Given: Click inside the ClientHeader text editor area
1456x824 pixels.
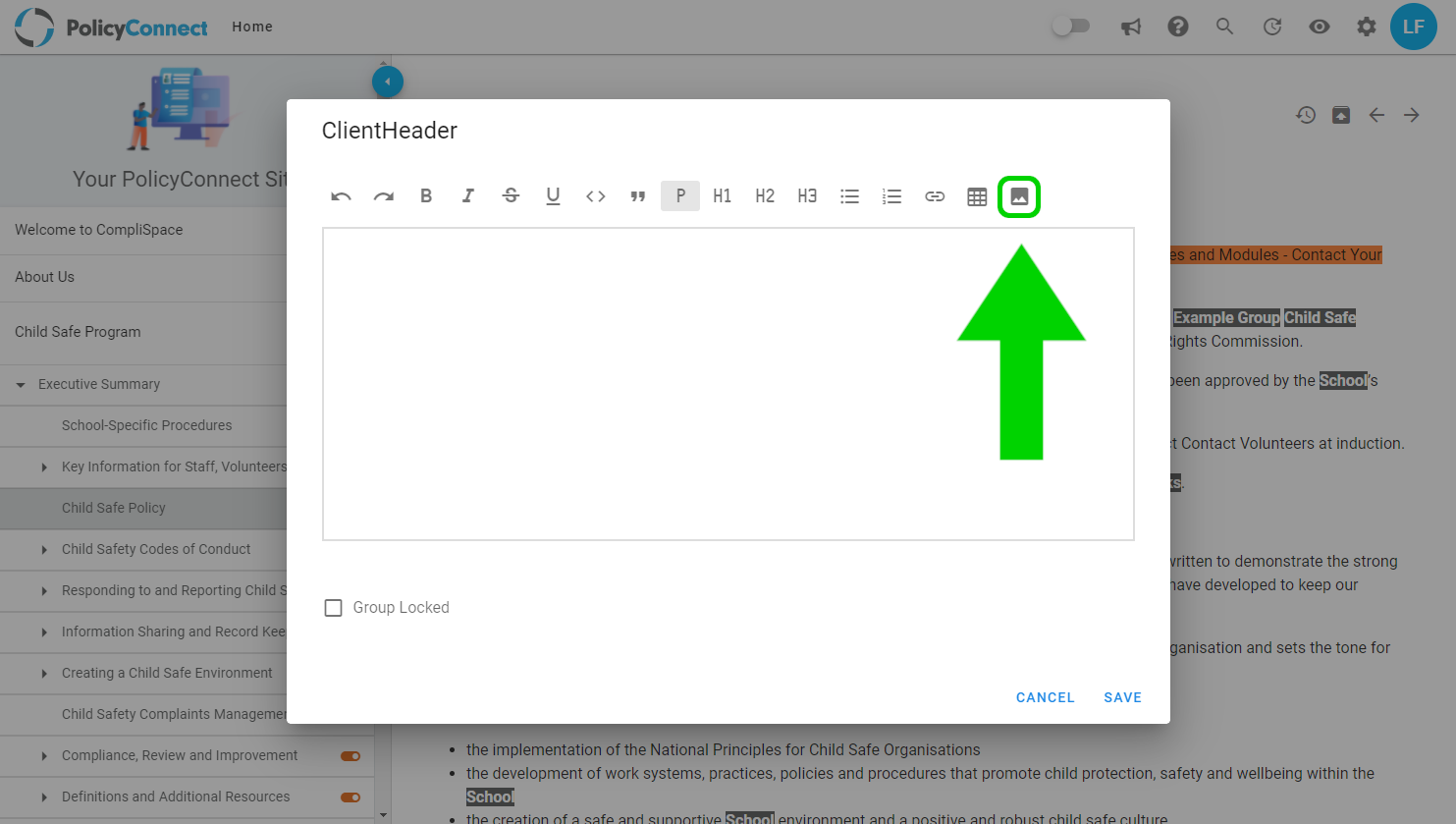Looking at the screenshot, I should 728,384.
